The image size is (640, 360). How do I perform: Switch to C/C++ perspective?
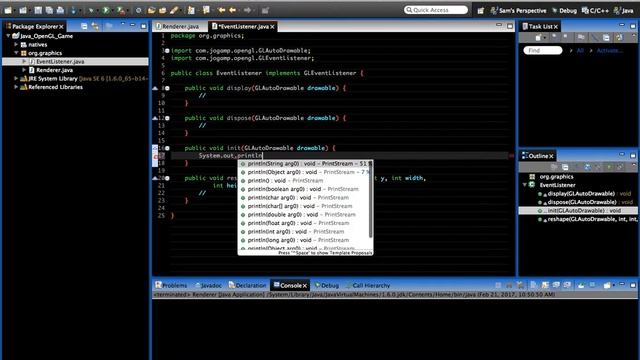[x=595, y=11]
